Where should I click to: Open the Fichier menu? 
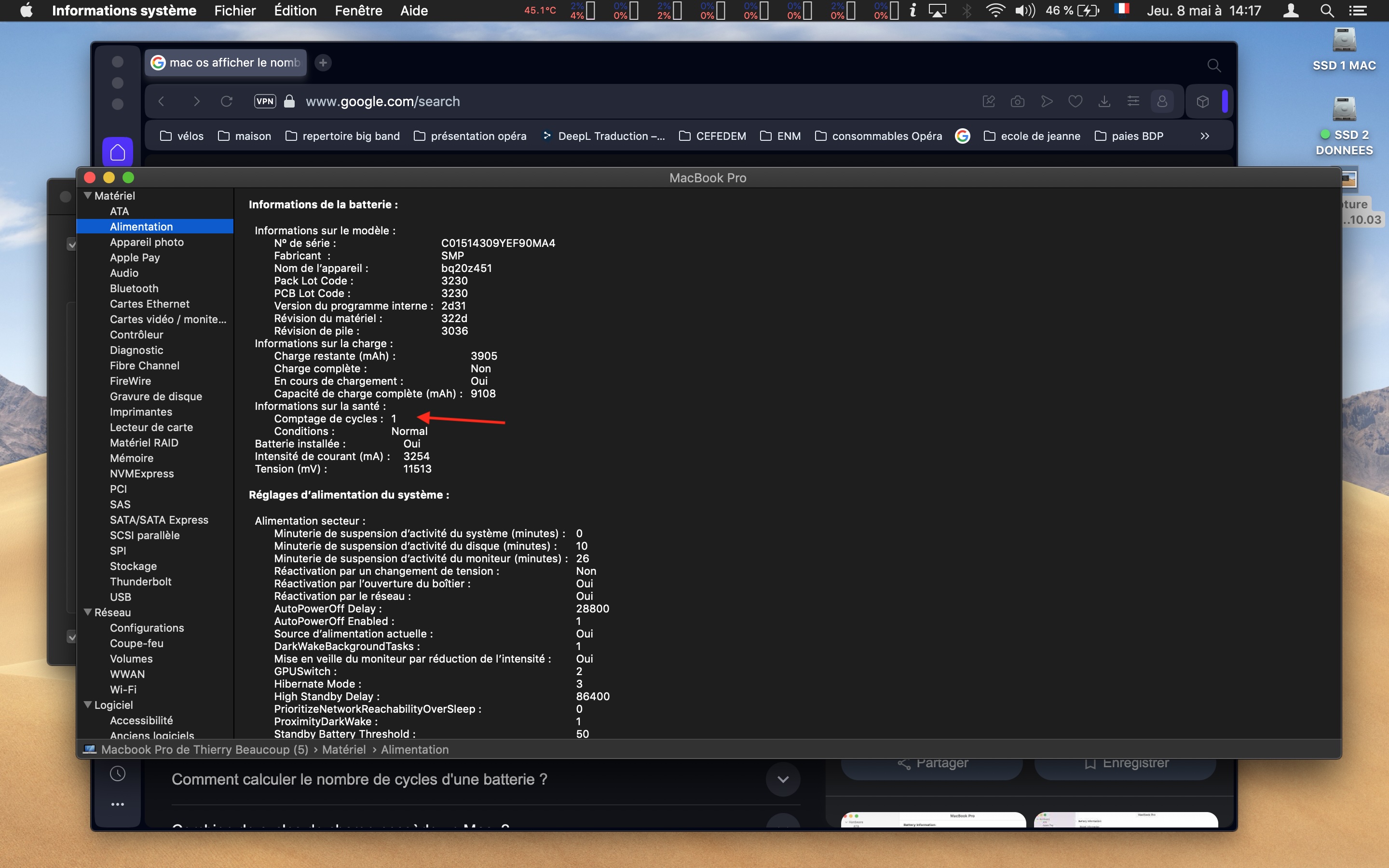pyautogui.click(x=235, y=10)
